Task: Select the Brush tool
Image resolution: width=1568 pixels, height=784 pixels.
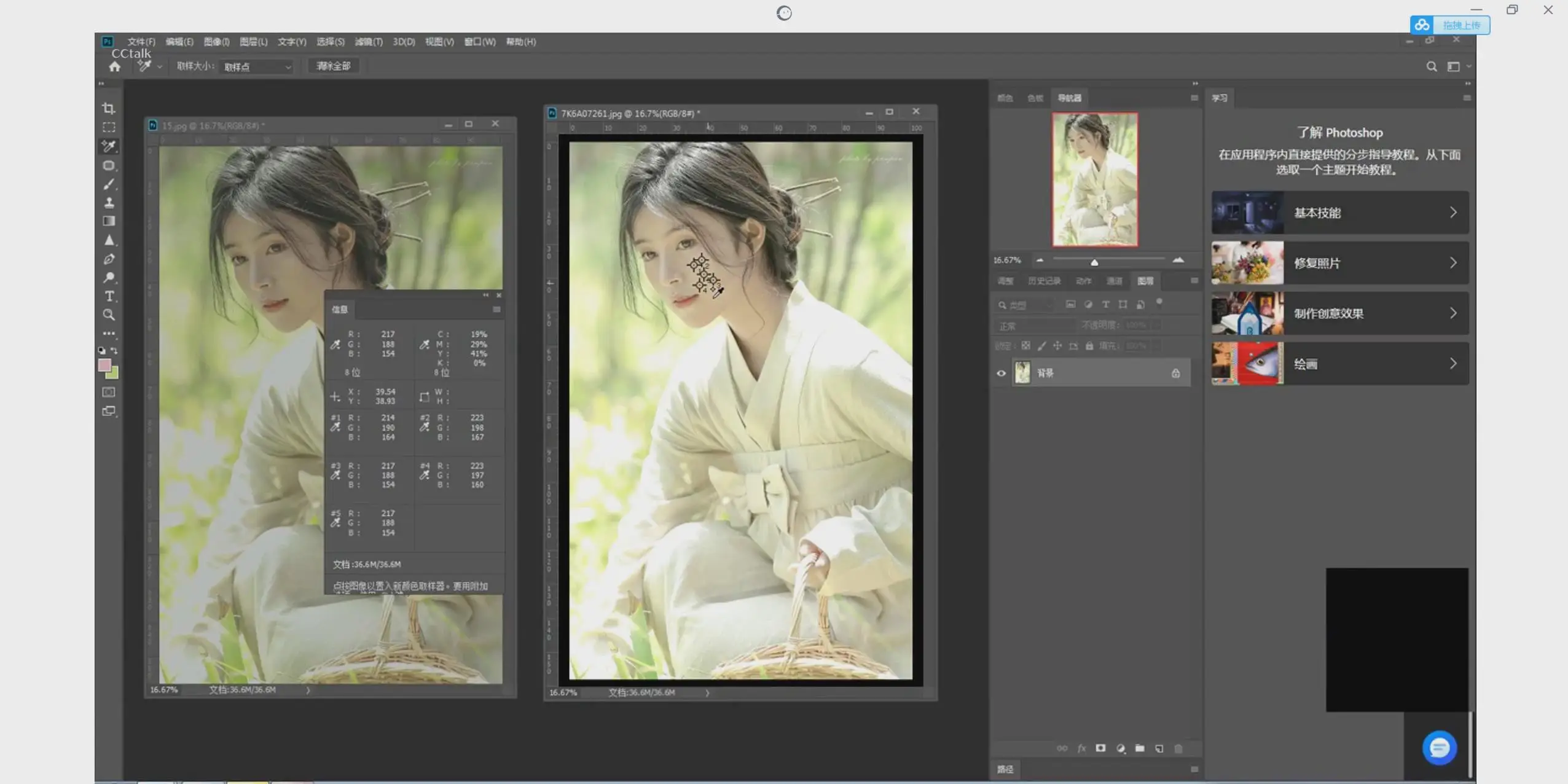Action: 109,184
